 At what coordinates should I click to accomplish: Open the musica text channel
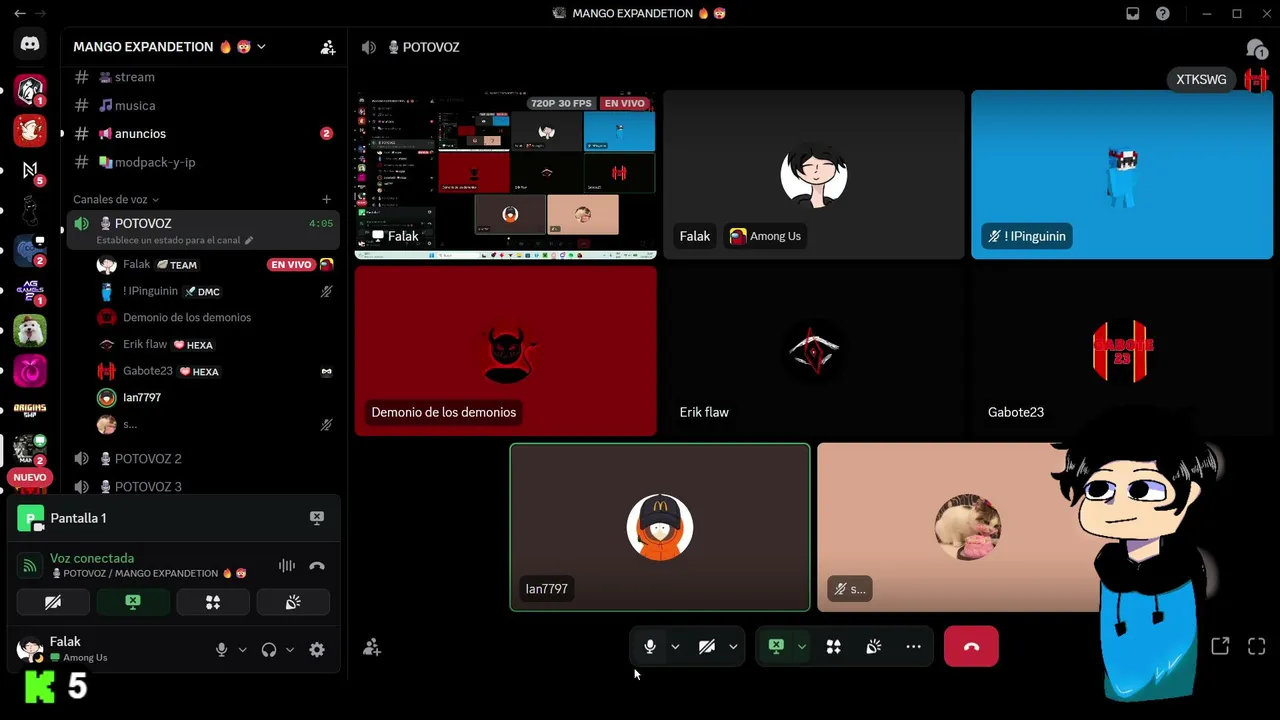point(204,105)
